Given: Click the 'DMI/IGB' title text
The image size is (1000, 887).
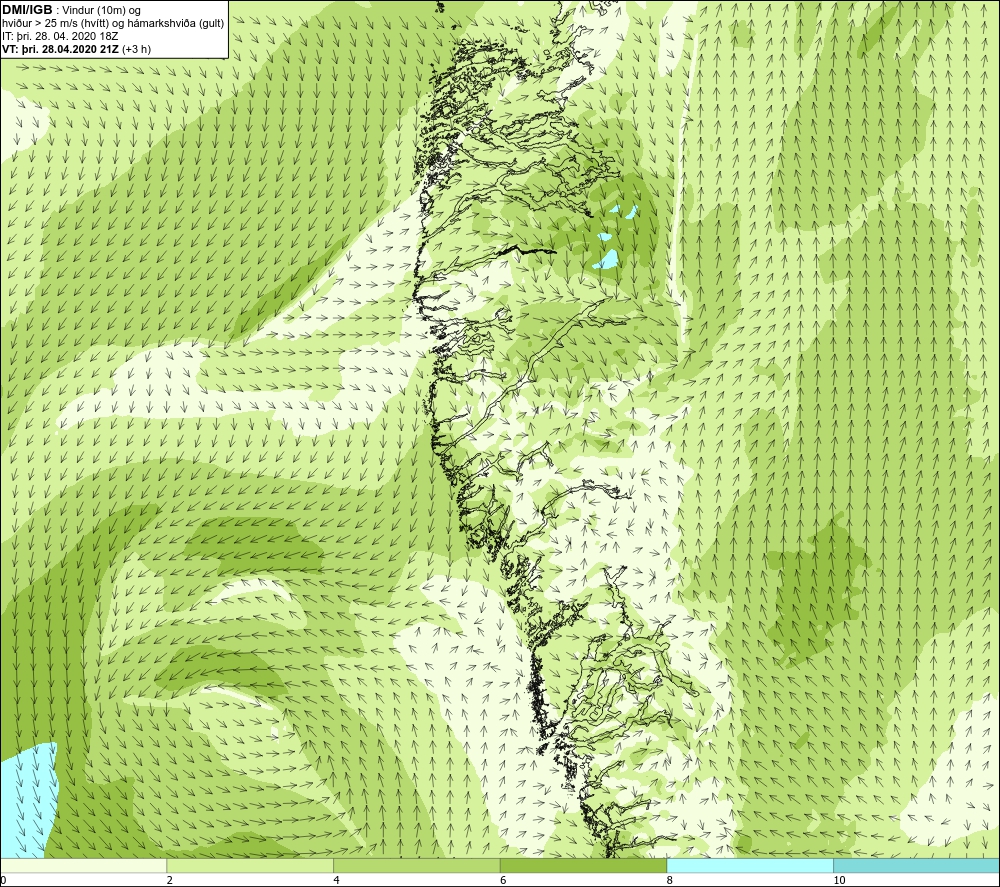Looking at the screenshot, I should point(27,10).
